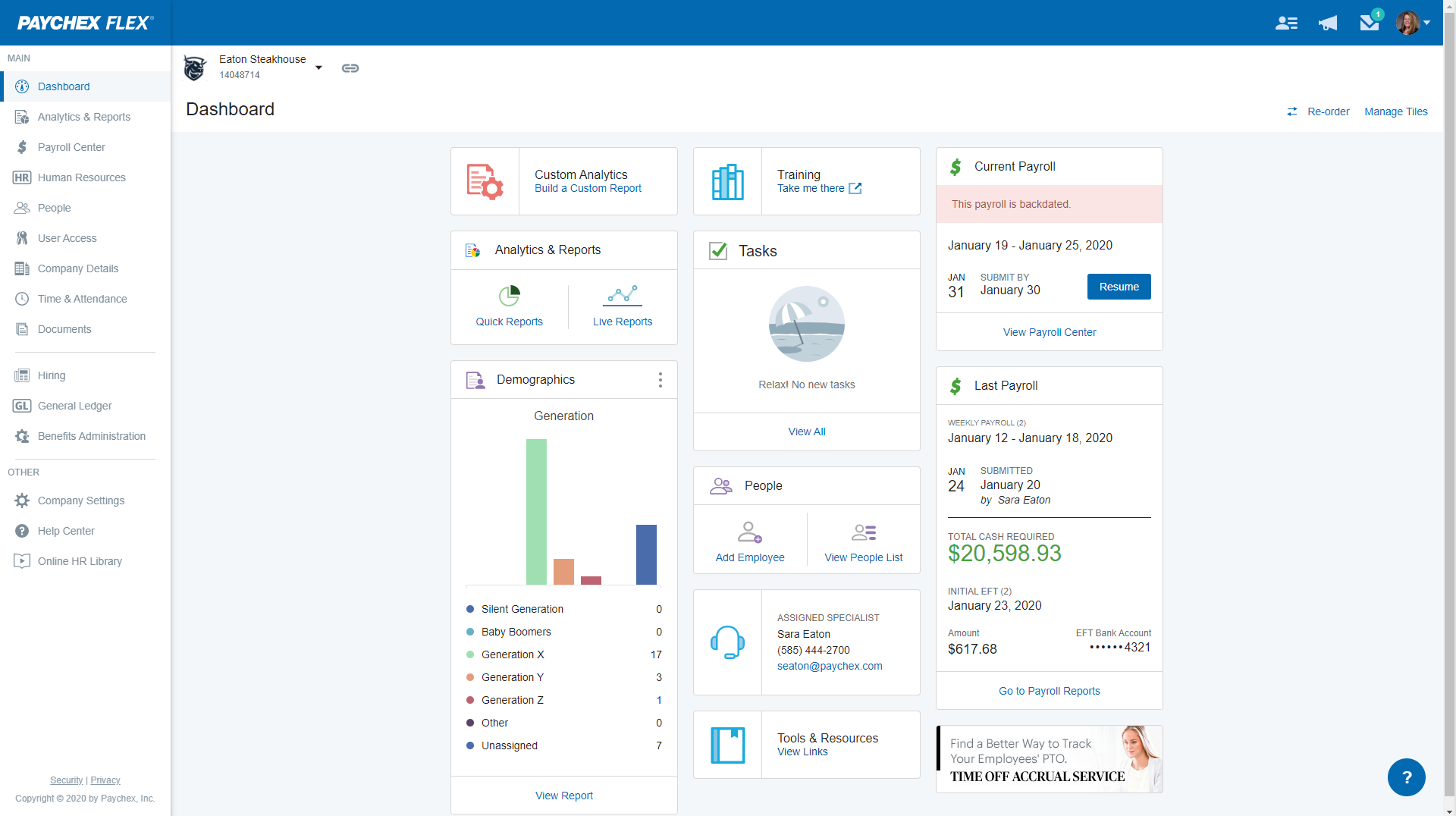Resume the backdated payroll

click(x=1119, y=287)
